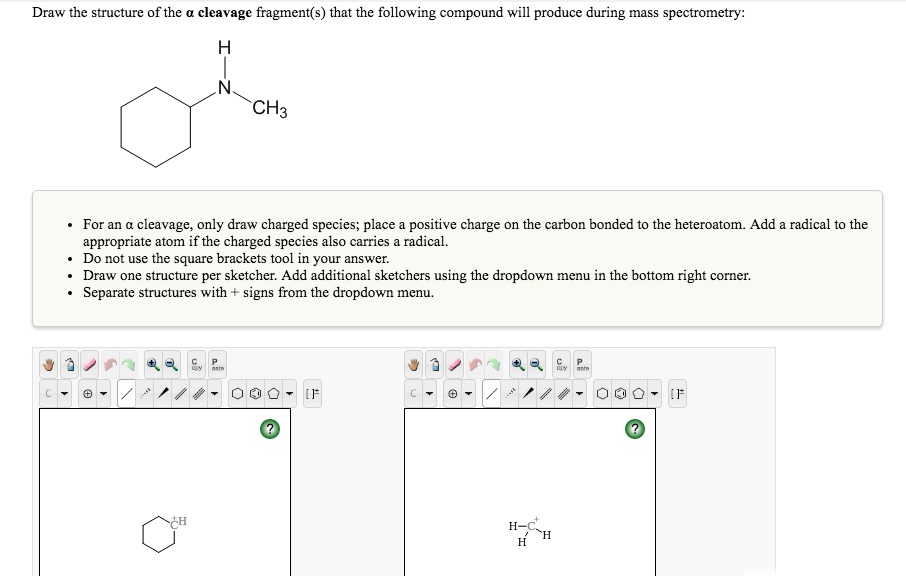Pick the benzene ring template
The width and height of the screenshot is (906, 576).
[x=253, y=392]
